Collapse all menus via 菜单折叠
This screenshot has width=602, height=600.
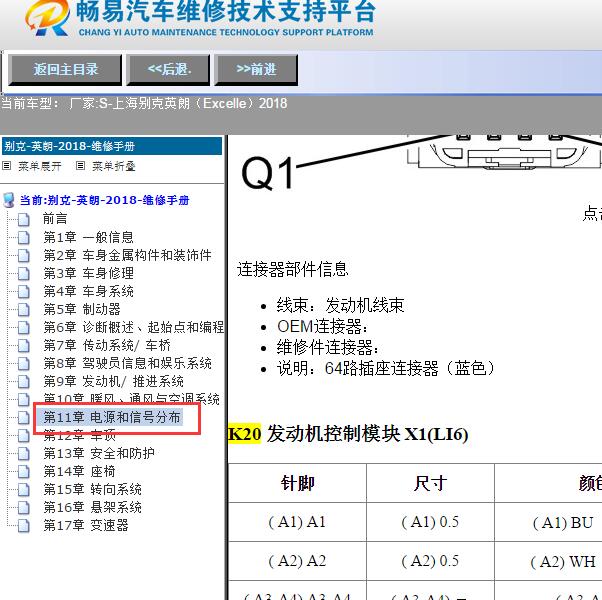click(114, 166)
